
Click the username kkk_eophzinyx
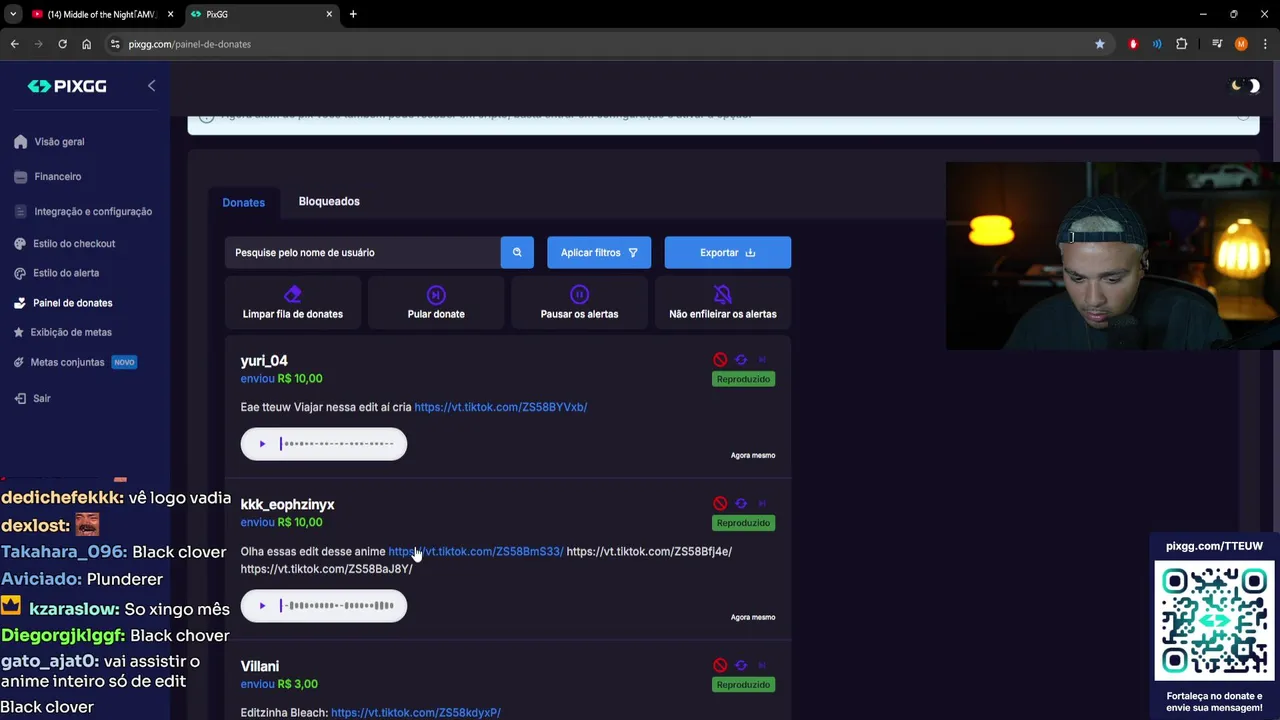click(x=287, y=505)
